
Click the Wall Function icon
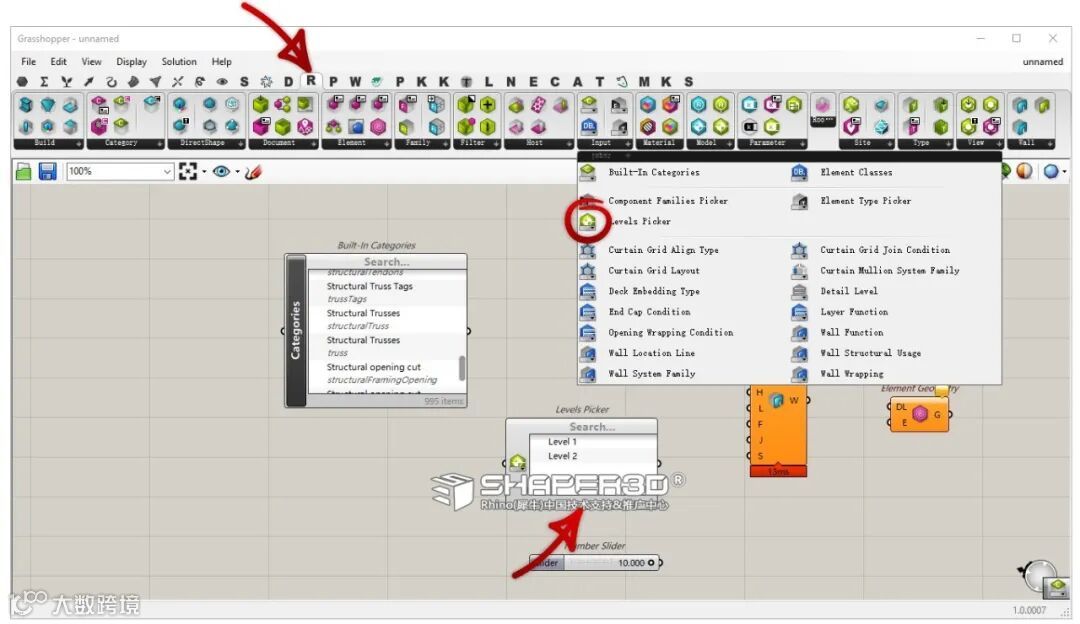click(799, 333)
